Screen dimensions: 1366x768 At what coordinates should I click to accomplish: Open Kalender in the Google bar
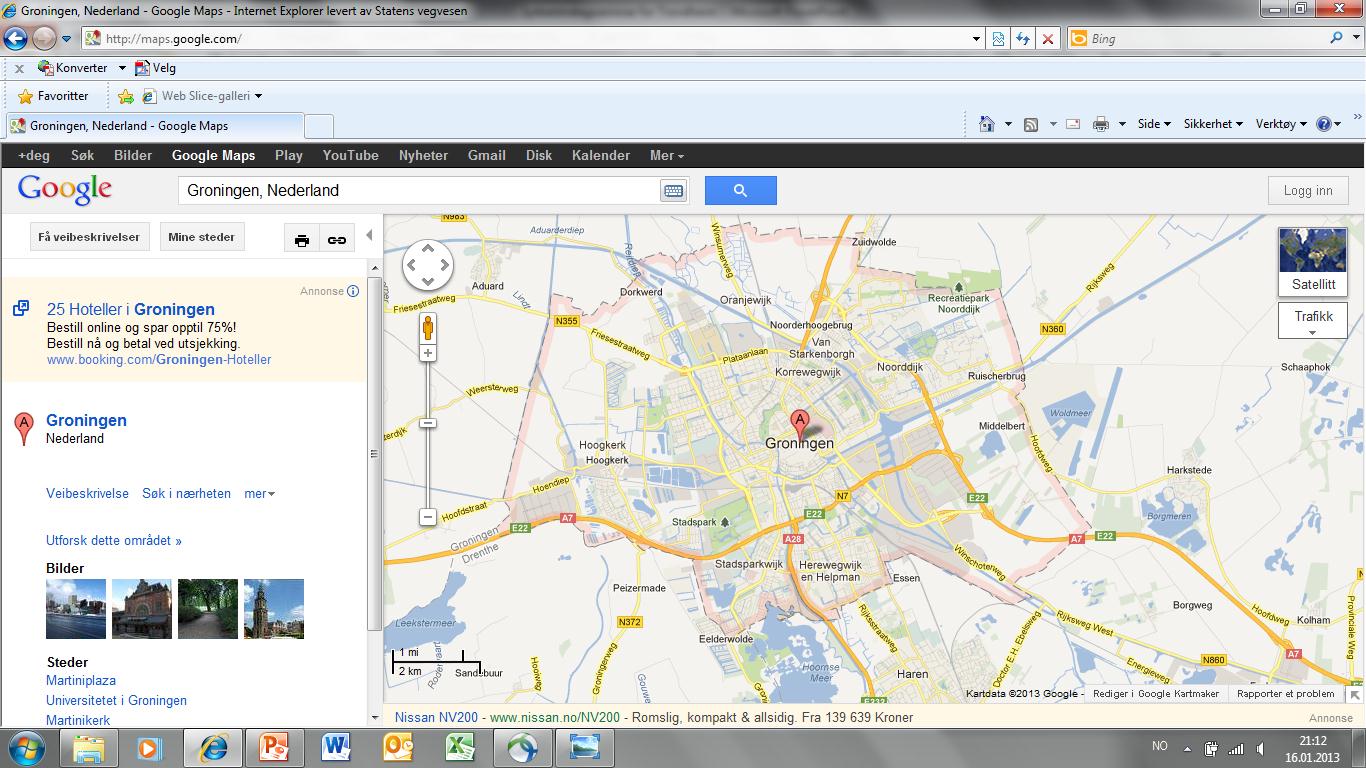tap(601, 155)
